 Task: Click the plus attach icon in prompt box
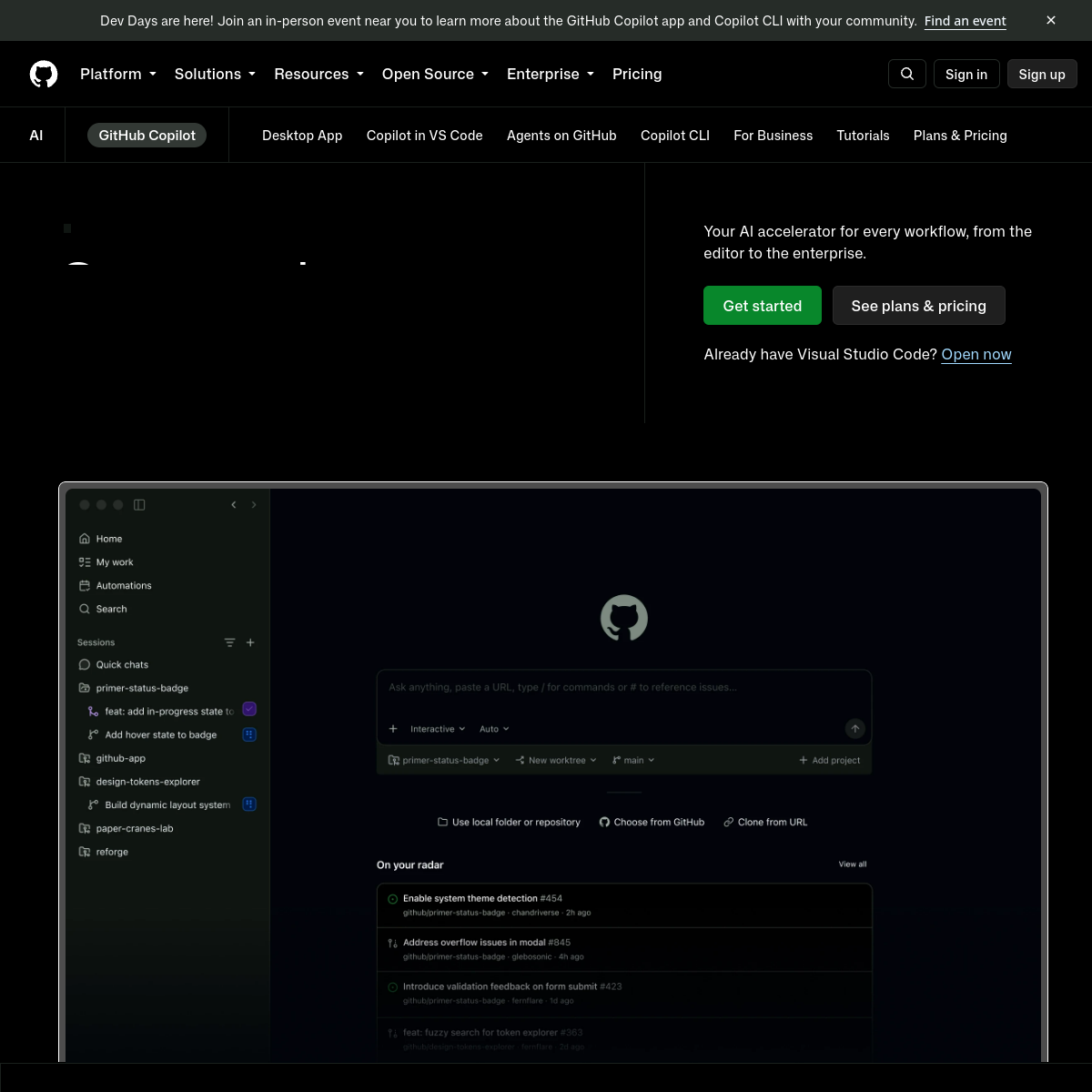coord(393,729)
